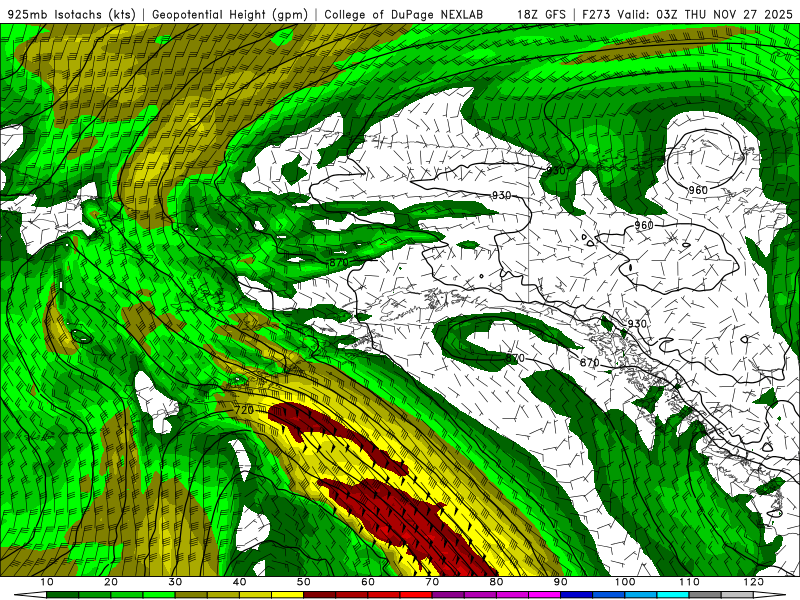The width and height of the screenshot is (800, 600).
Task: Click the 80 value on color scale
Action: pos(496,582)
